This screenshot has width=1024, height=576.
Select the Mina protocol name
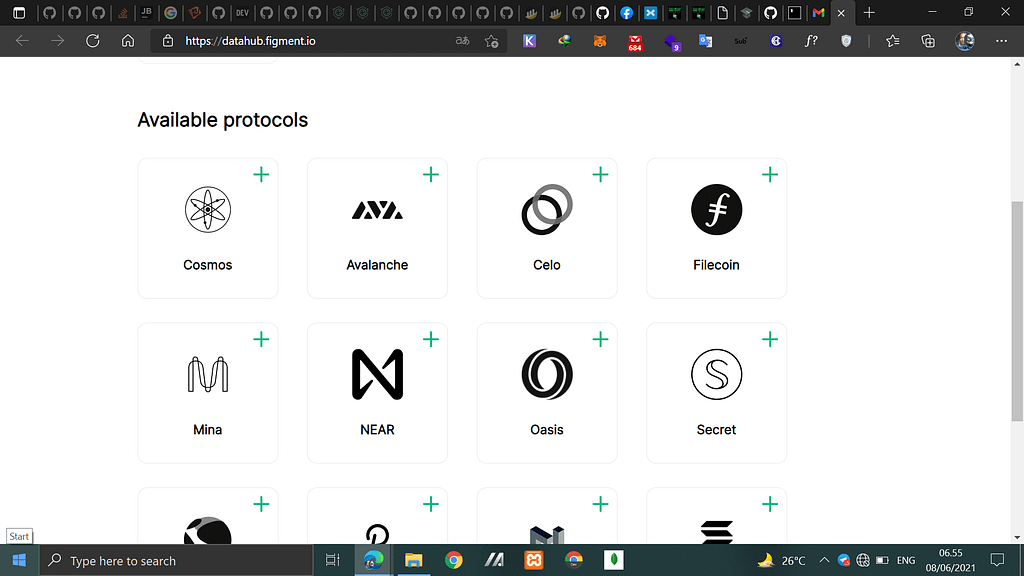pos(208,430)
